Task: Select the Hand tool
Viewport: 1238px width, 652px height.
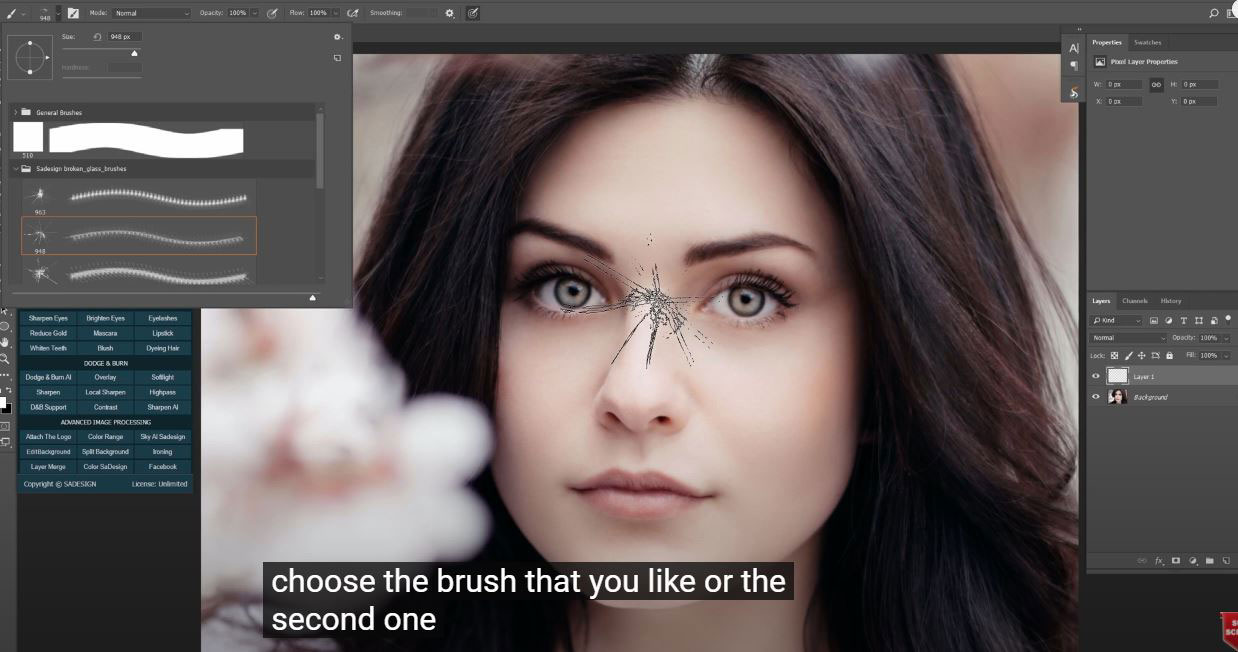Action: (5, 342)
